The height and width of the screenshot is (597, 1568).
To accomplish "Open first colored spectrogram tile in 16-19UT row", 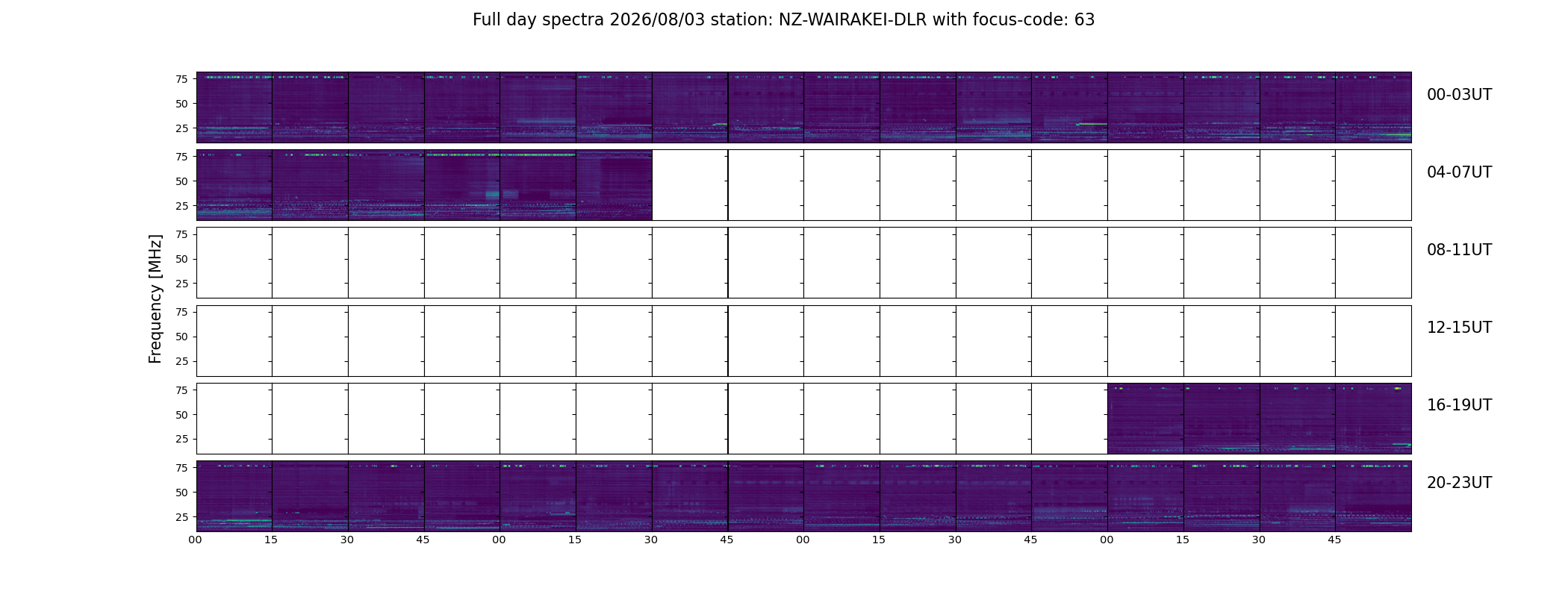I will tap(1145, 419).
